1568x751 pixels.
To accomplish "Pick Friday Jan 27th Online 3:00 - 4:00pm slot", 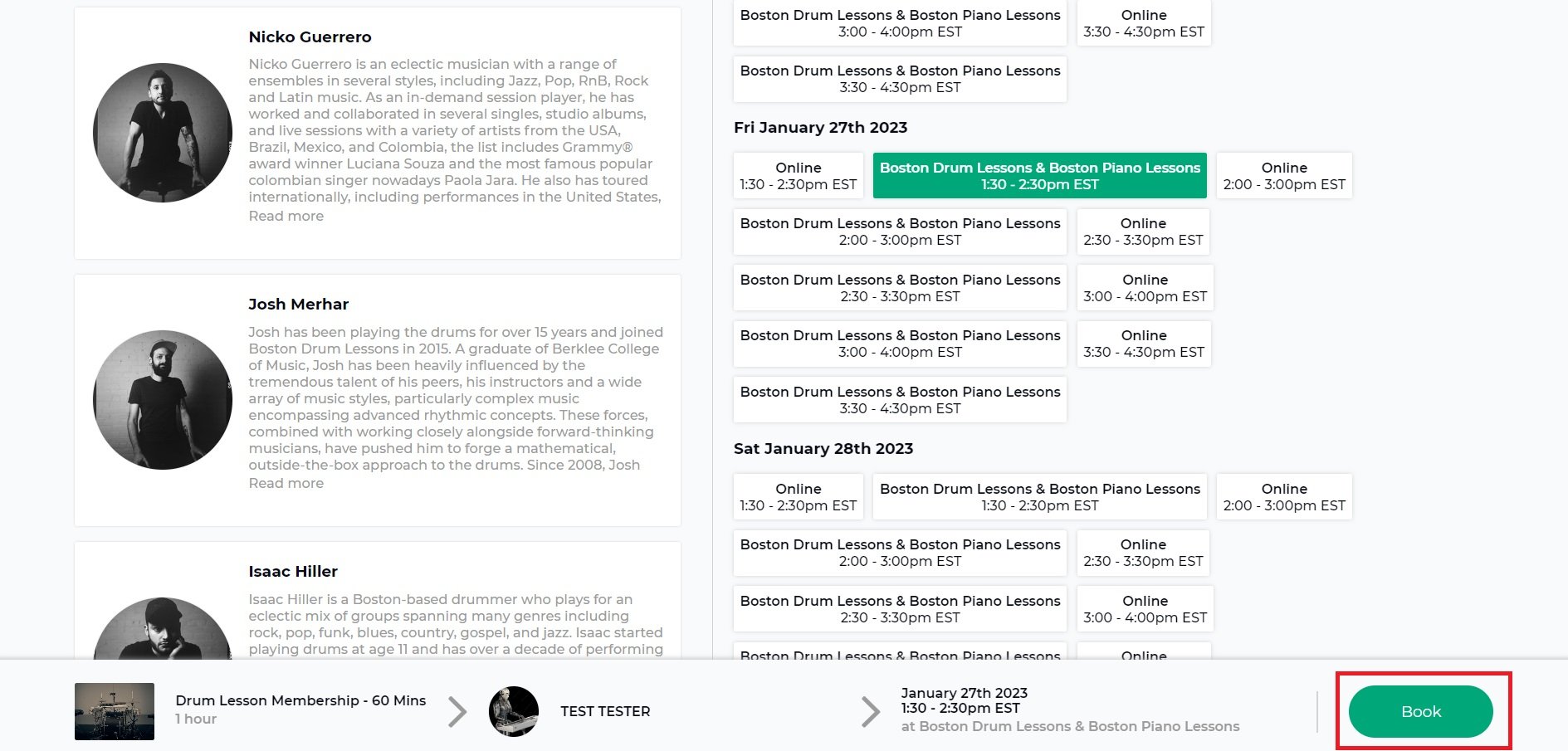I will coord(1145,288).
